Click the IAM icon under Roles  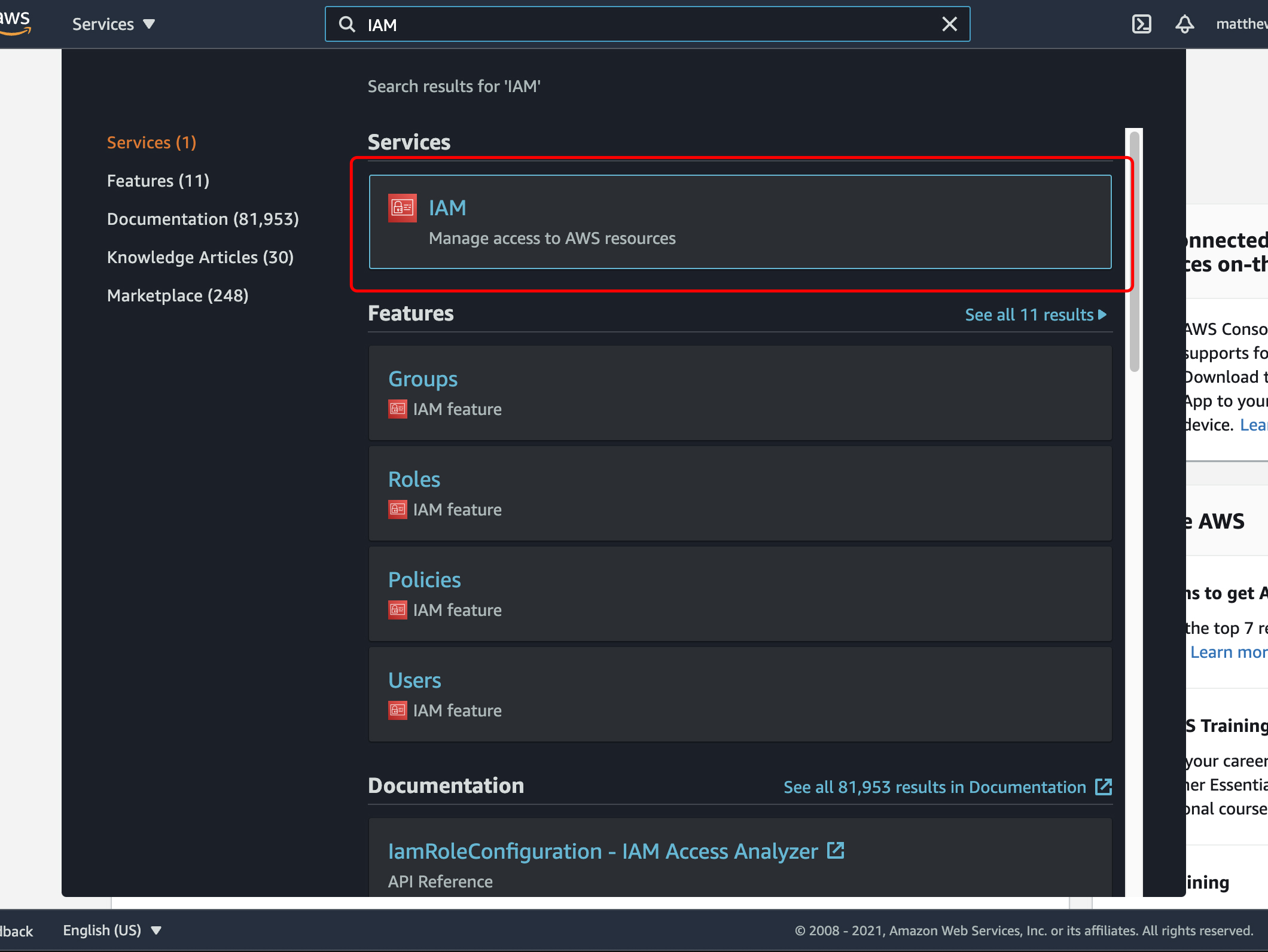pos(398,509)
